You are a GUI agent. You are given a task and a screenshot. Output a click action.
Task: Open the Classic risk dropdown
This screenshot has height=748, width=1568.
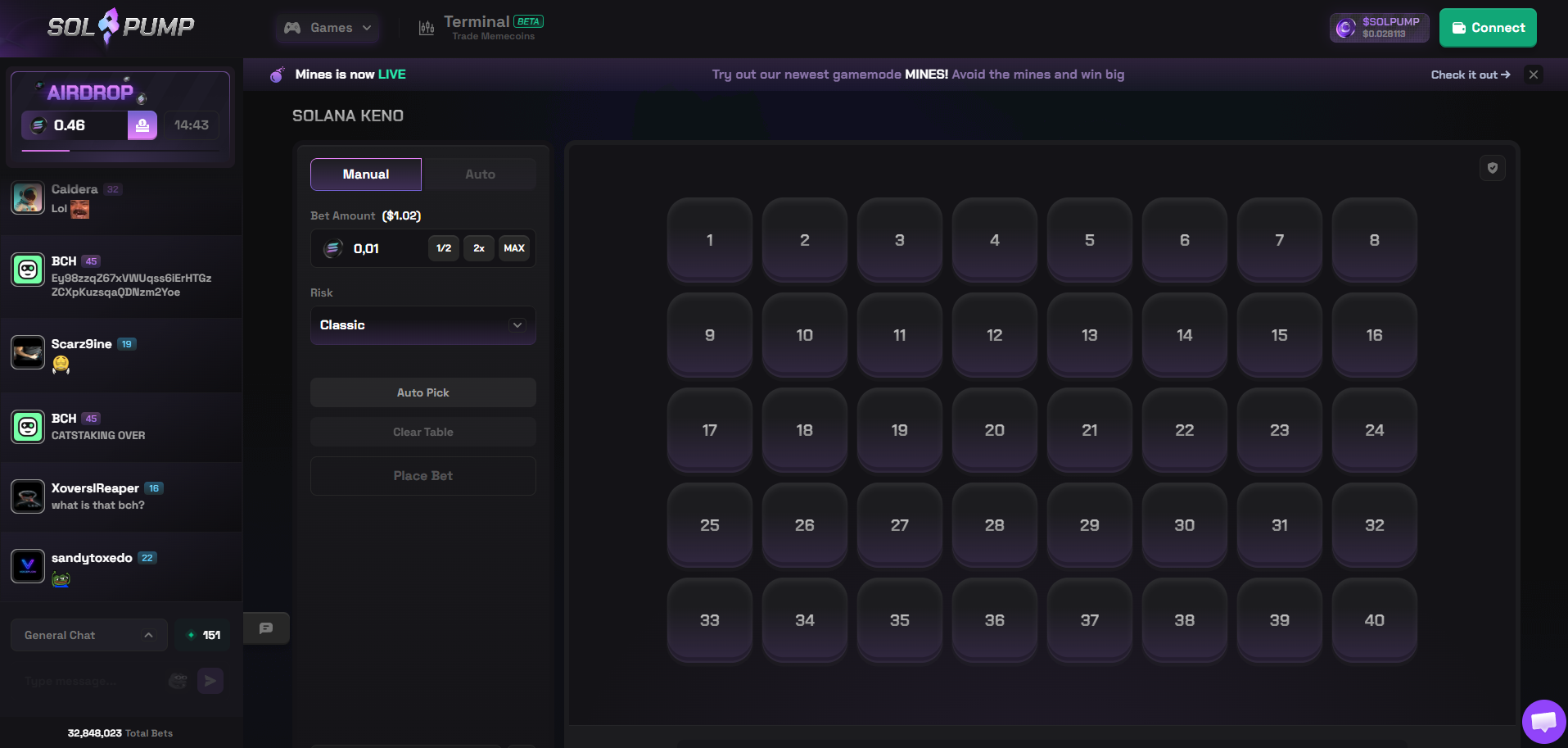click(x=423, y=325)
